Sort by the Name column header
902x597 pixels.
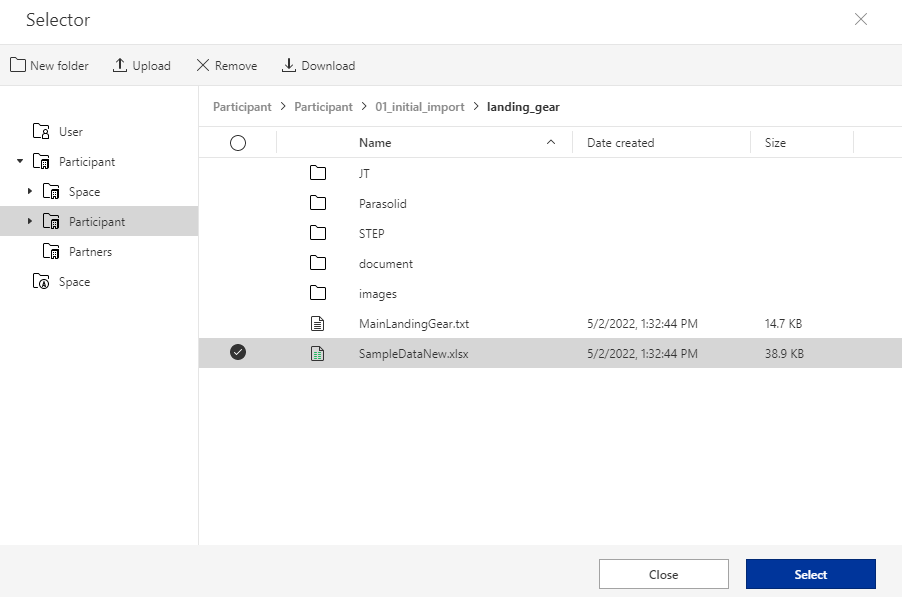375,143
